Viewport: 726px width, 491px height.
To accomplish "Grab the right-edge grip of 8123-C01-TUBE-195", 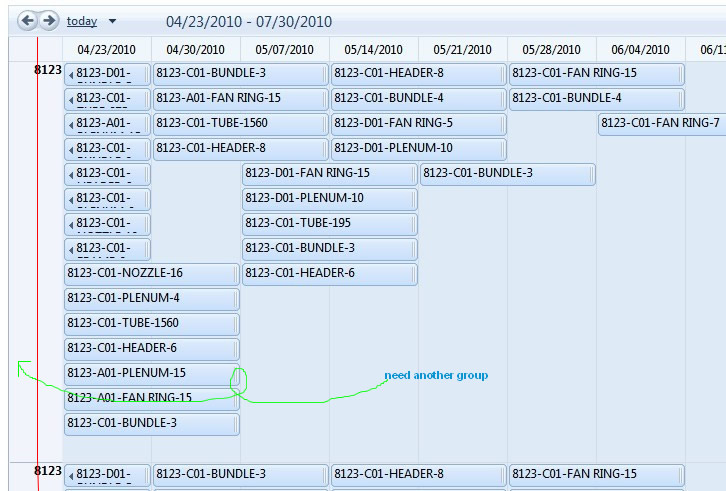I will tap(414, 225).
